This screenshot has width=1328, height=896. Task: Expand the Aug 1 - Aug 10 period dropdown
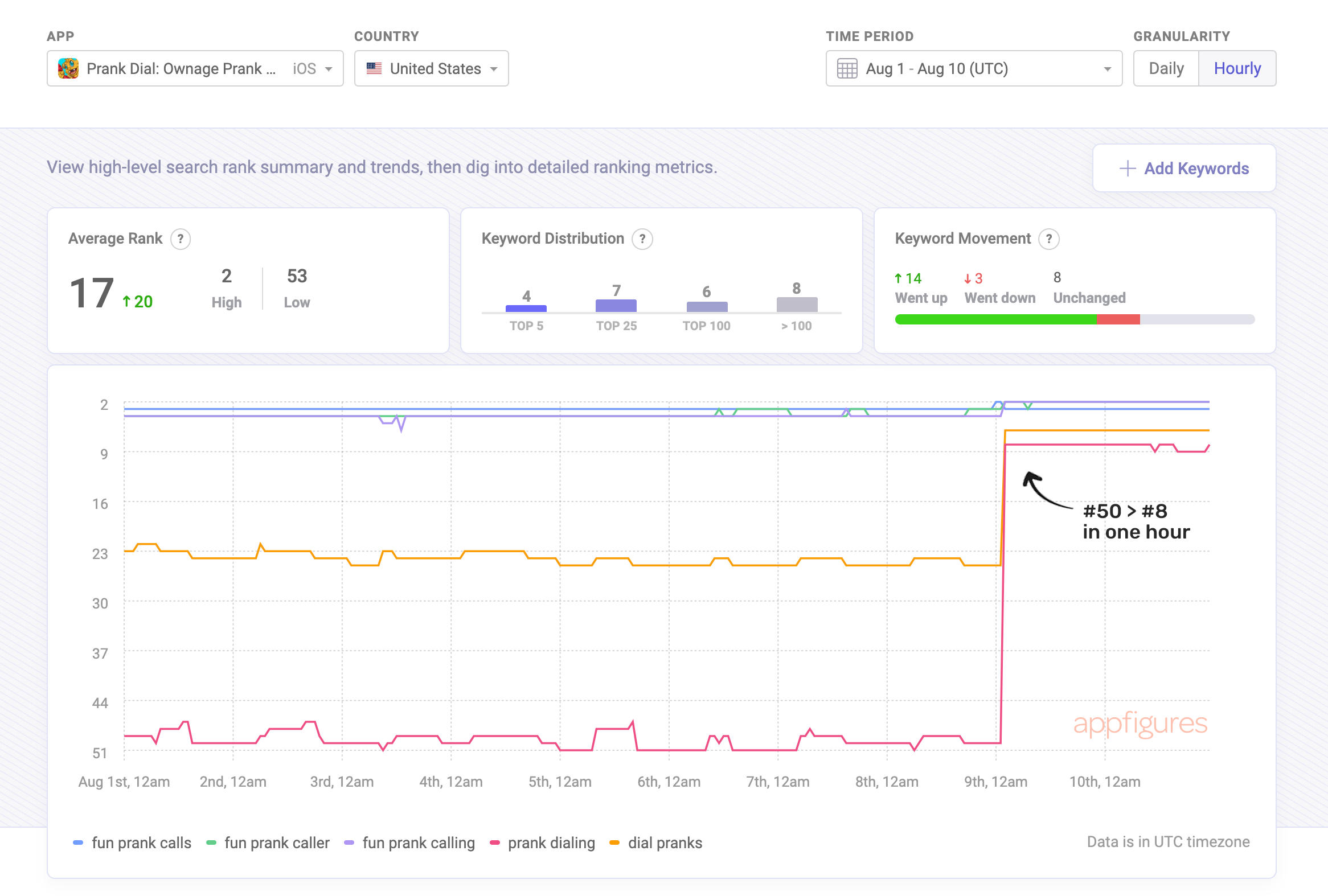click(x=1107, y=69)
